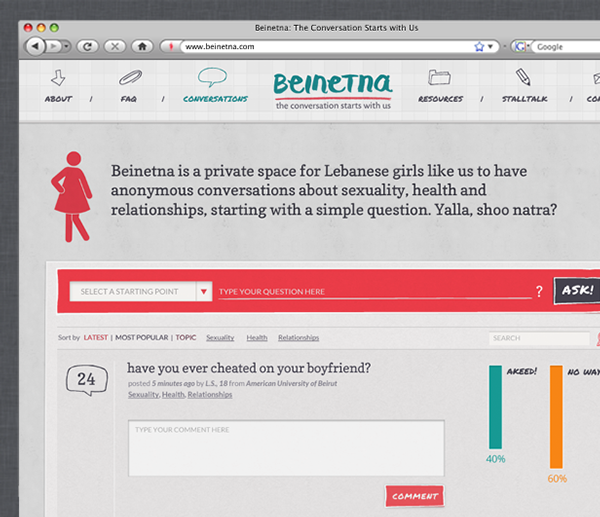Click the Type Your Question Here field
The image size is (600, 517).
click(x=375, y=292)
